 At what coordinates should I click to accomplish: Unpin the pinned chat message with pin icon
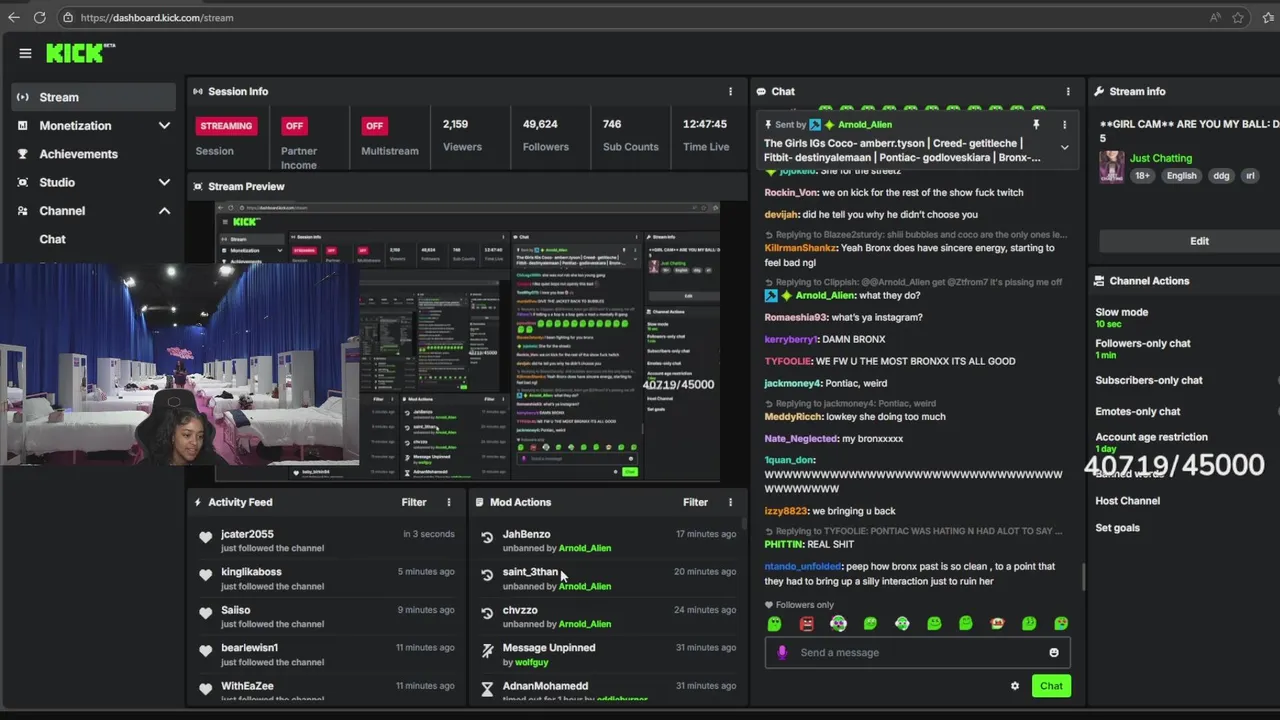click(1036, 125)
